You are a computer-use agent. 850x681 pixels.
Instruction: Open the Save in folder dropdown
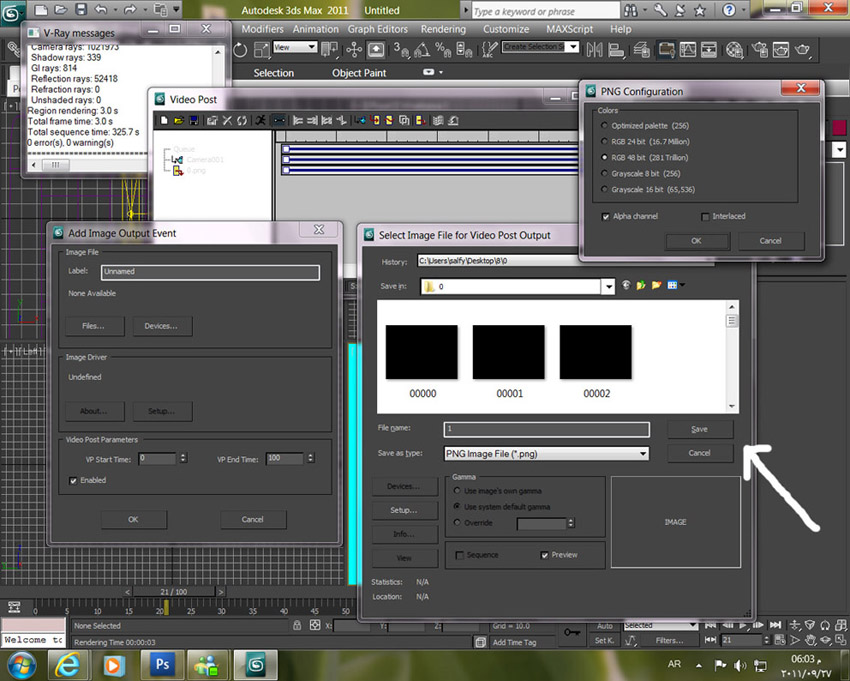(608, 286)
